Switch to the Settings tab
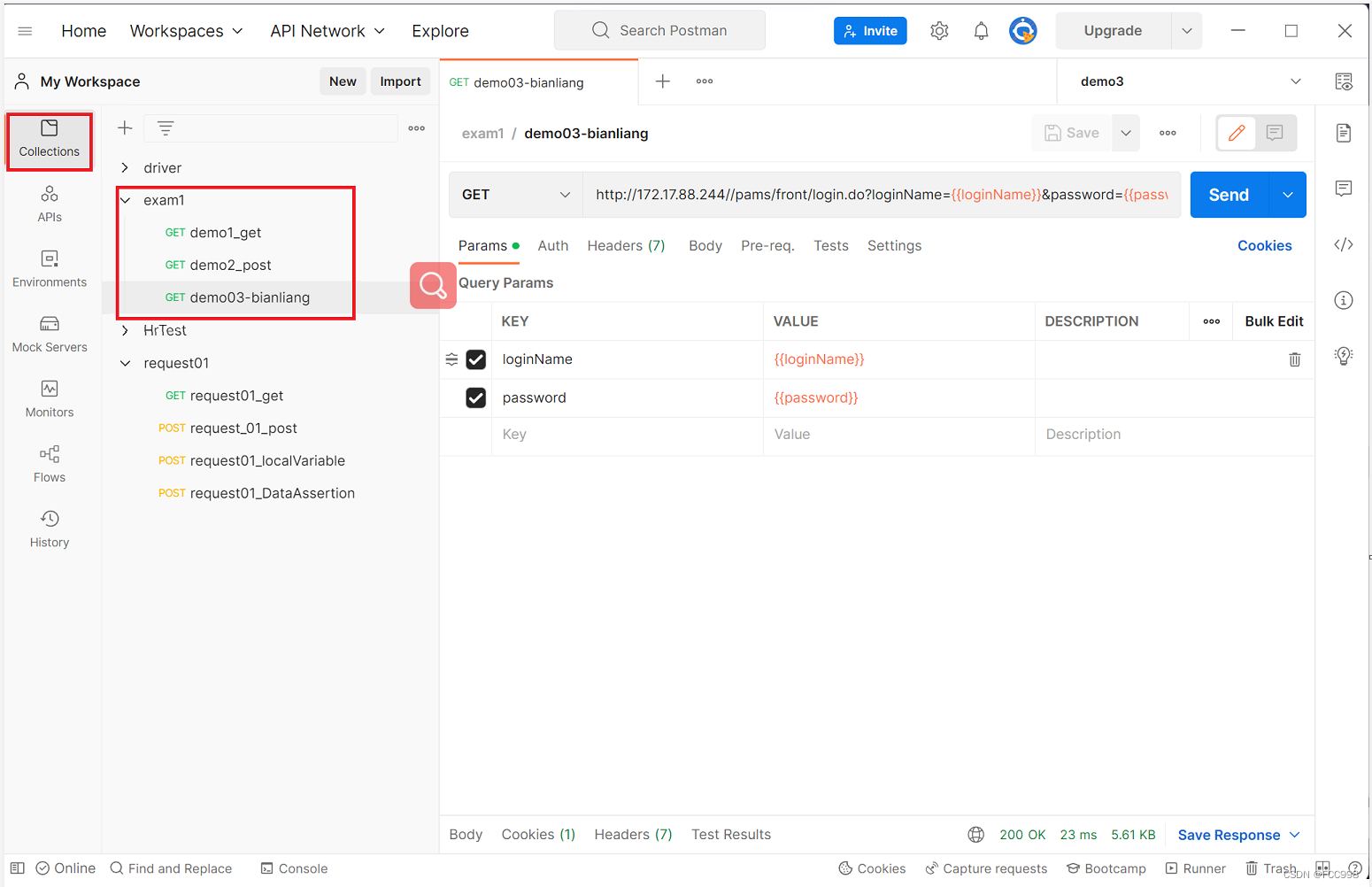 (894, 245)
